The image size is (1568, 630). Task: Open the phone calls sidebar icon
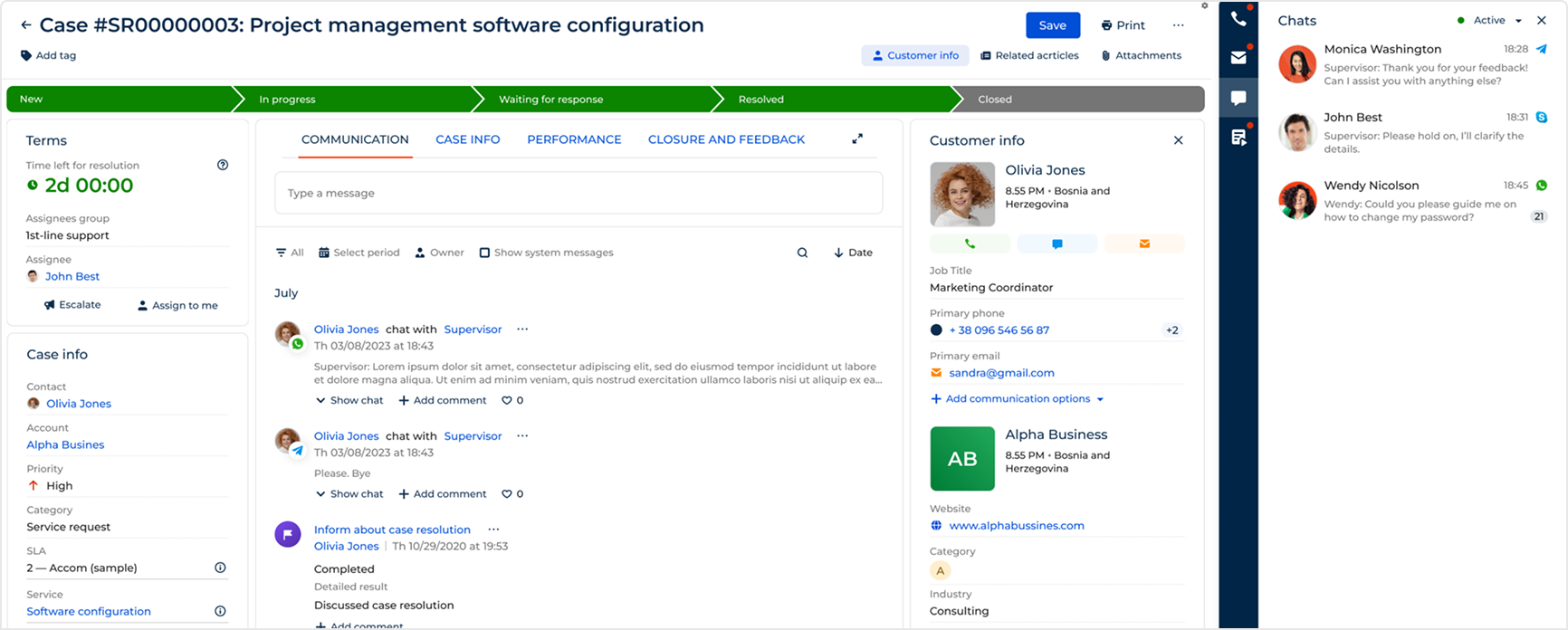1238,19
